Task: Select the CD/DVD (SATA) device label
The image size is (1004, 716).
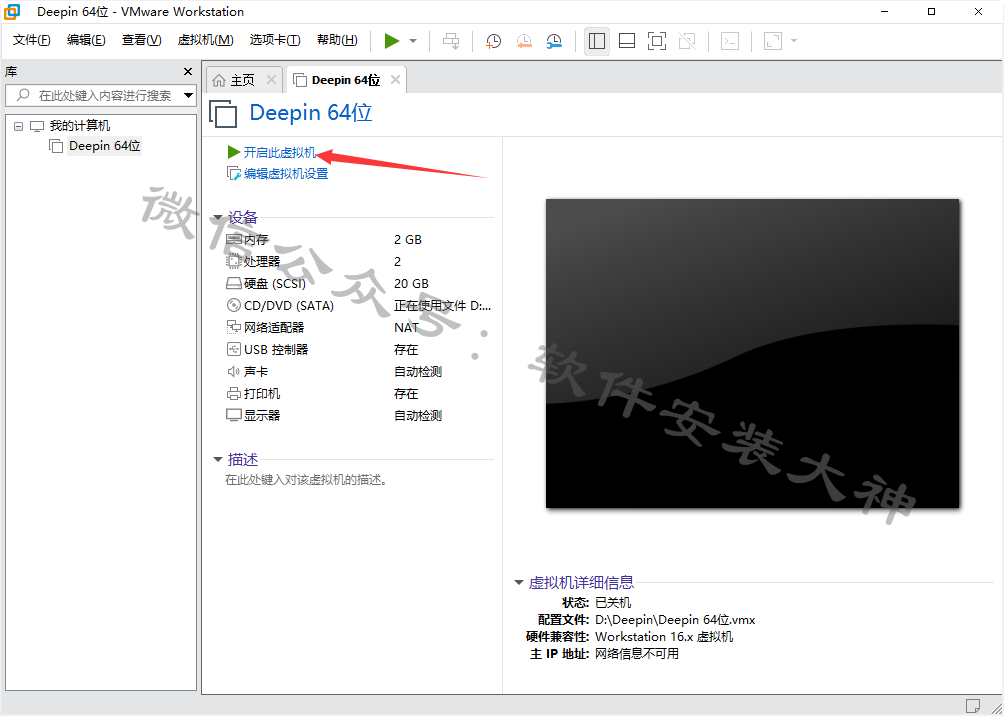Action: (289, 305)
